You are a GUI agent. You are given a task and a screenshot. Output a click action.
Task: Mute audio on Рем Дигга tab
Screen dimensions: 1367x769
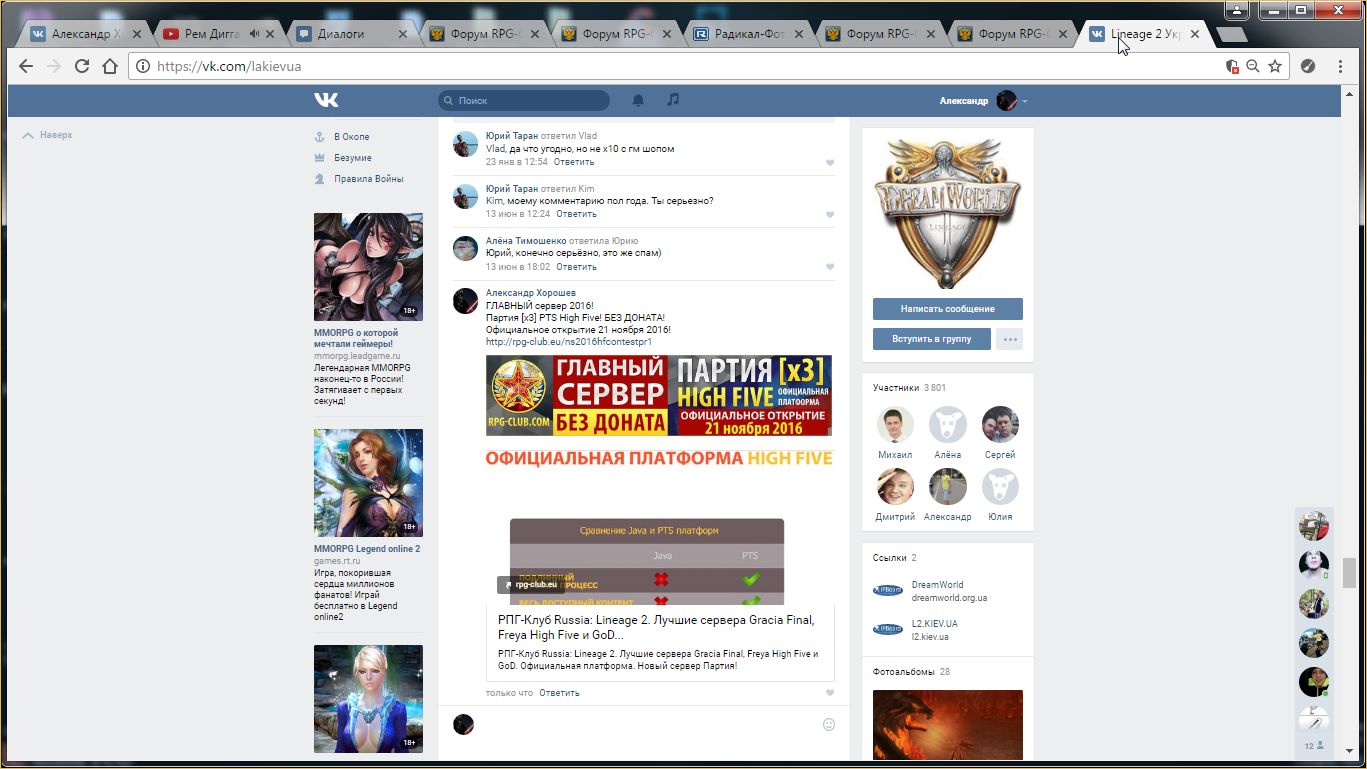254,34
